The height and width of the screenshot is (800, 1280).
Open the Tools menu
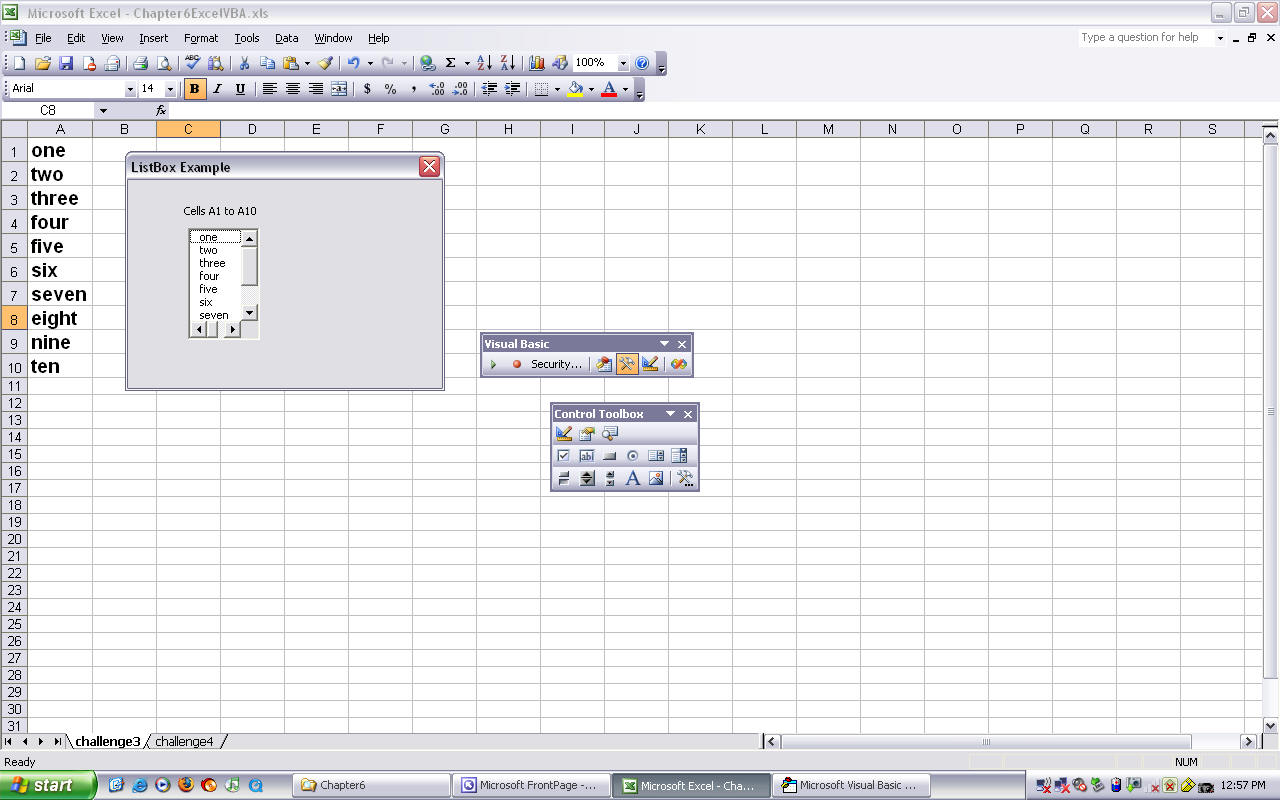pos(247,38)
